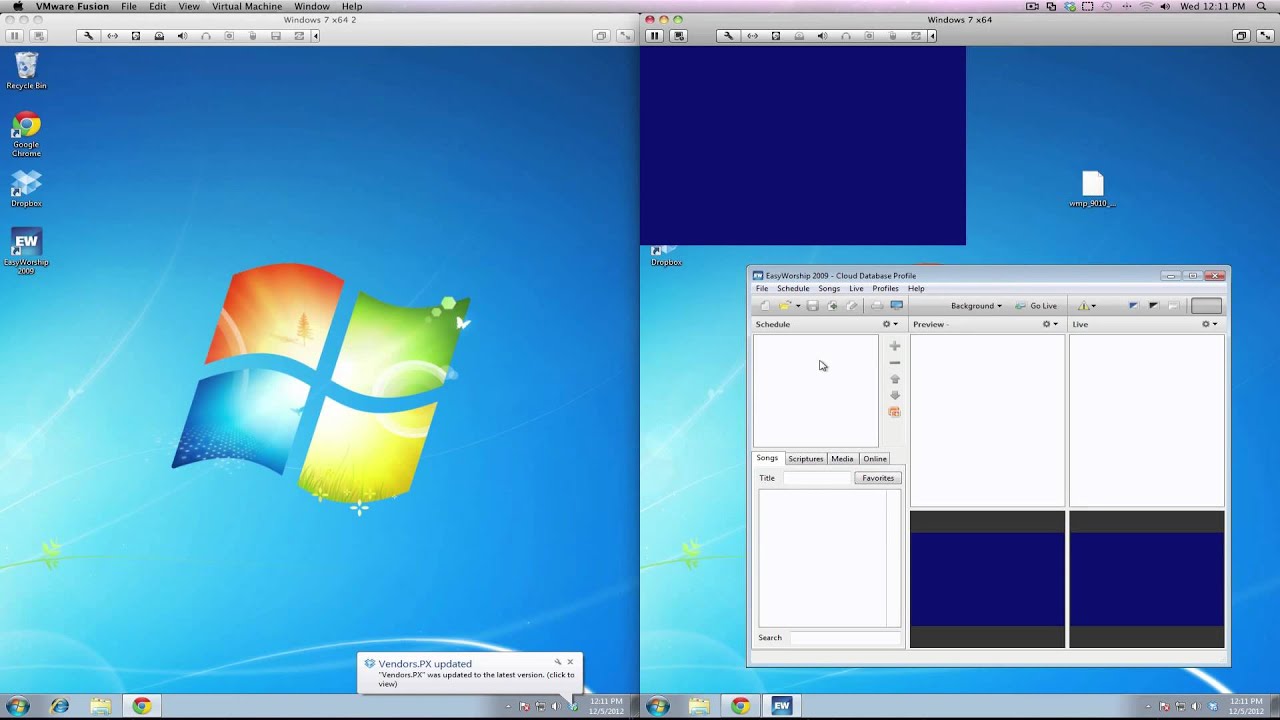The image size is (1280, 720).
Task: Remove schedule item with minus icon
Action: [895, 363]
